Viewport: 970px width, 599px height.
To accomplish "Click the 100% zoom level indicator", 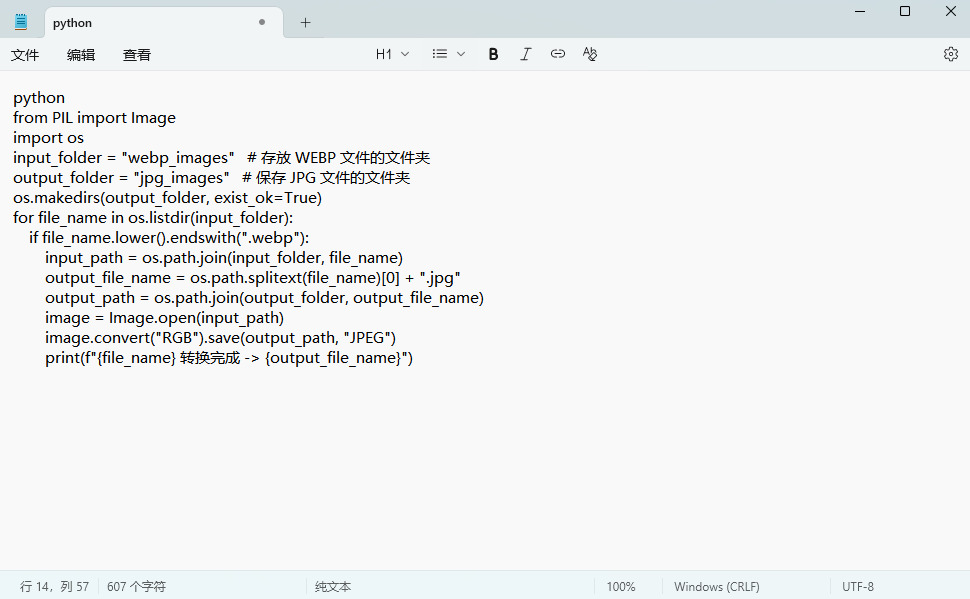I will coord(620,586).
